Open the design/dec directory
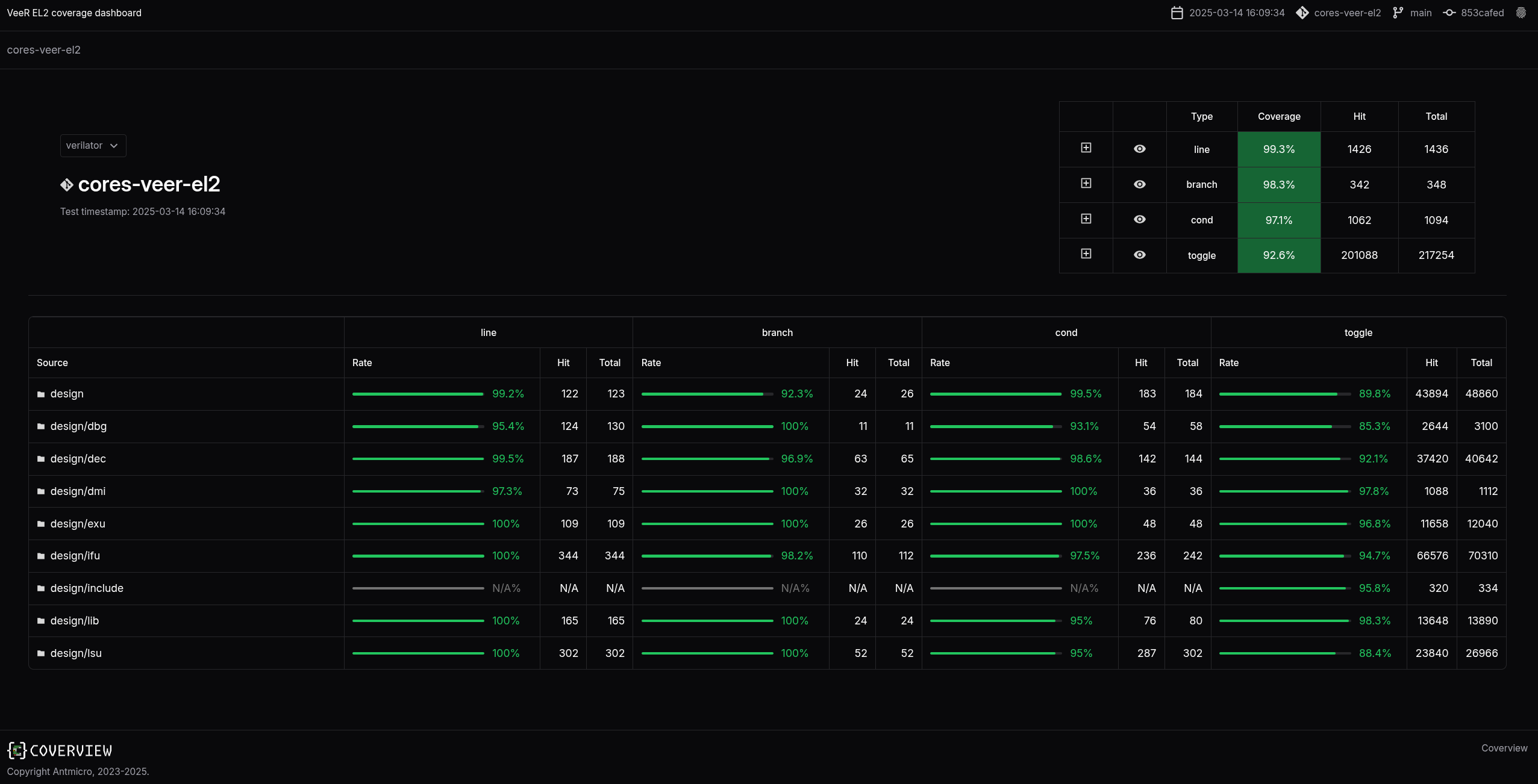The image size is (1538, 784). [x=78, y=459]
